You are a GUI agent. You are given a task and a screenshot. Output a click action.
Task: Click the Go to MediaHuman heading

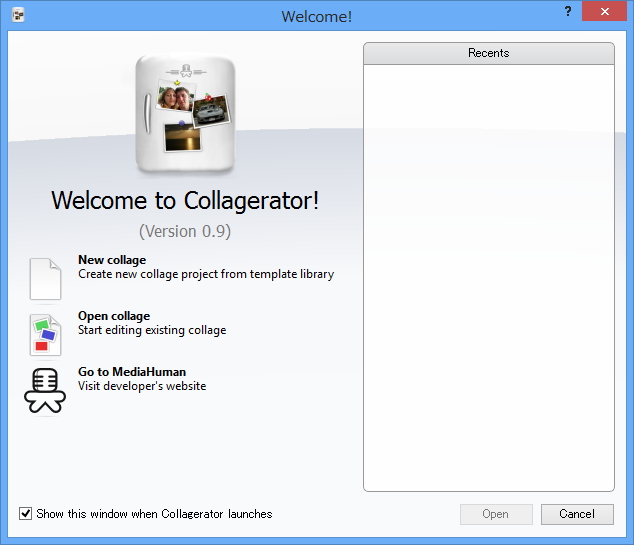click(132, 372)
